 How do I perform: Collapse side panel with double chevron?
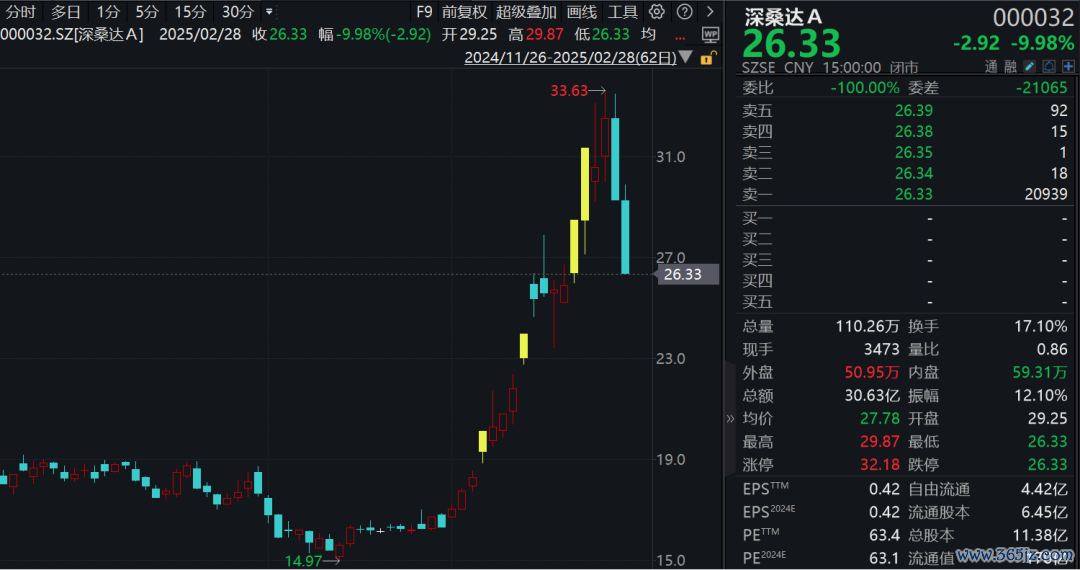[730, 418]
